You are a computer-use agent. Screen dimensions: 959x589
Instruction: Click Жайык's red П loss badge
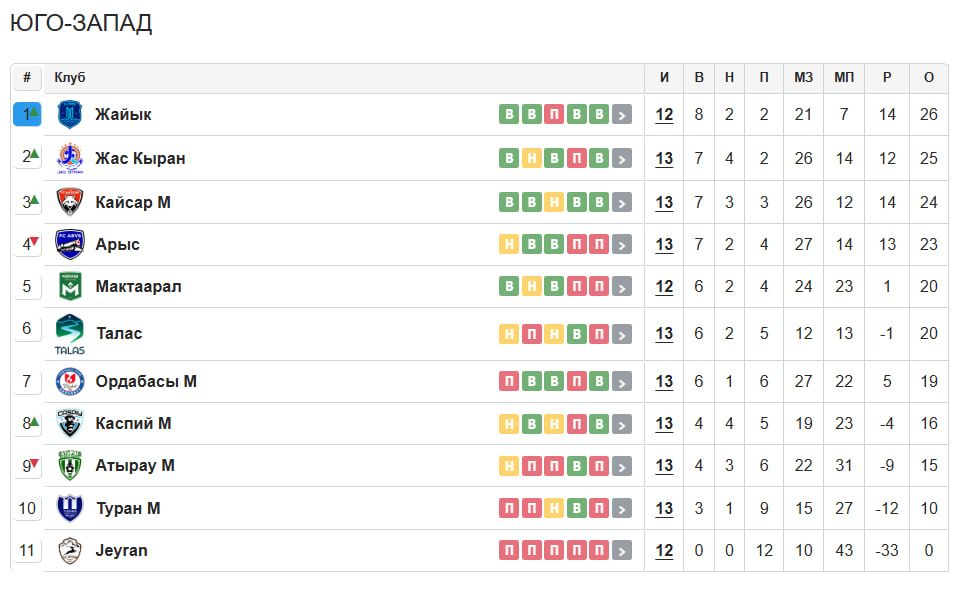pyautogui.click(x=554, y=114)
